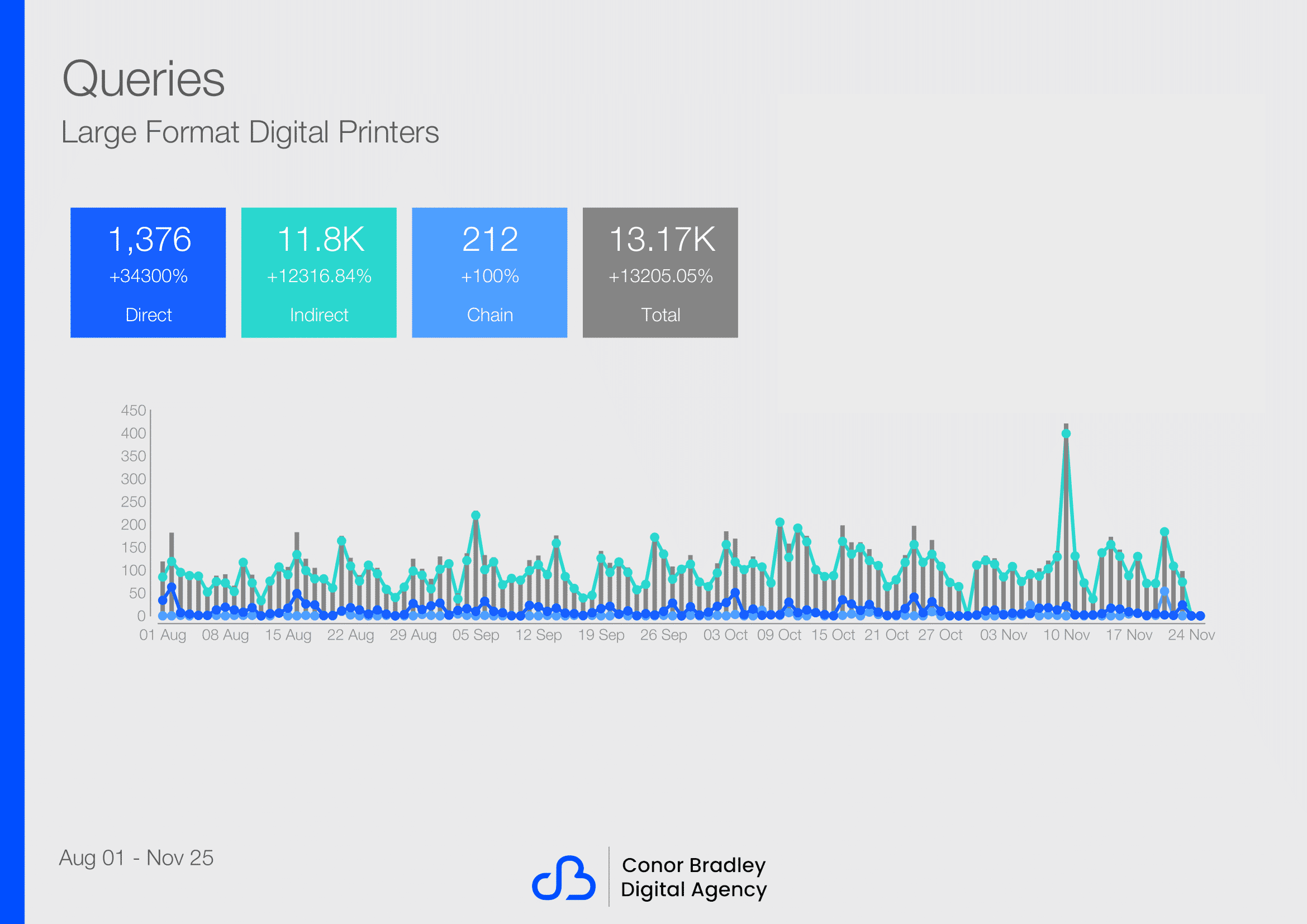This screenshot has width=1307, height=924.
Task: Click the '21 Oct' x-axis label
Action: (887, 635)
